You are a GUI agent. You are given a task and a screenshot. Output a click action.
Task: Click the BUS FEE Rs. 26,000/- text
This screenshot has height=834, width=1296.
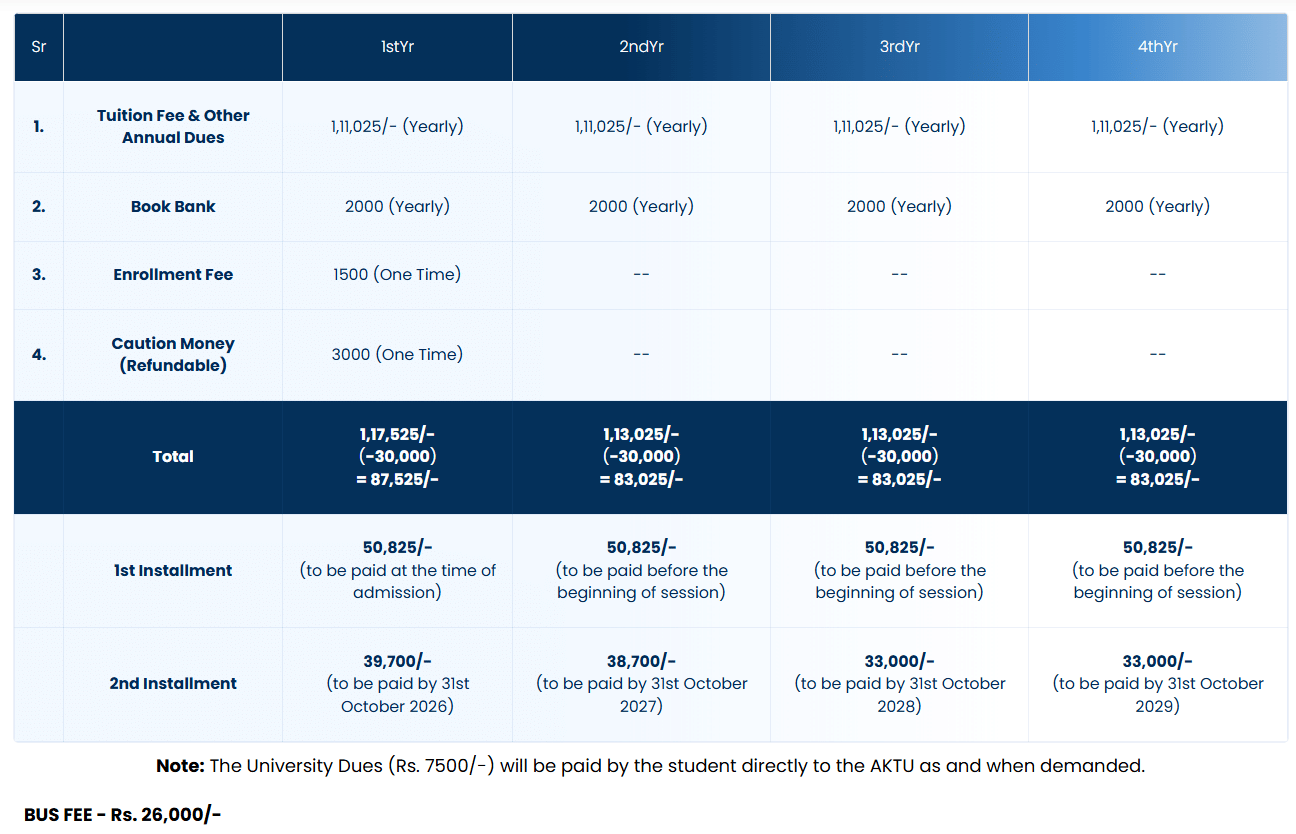click(122, 815)
